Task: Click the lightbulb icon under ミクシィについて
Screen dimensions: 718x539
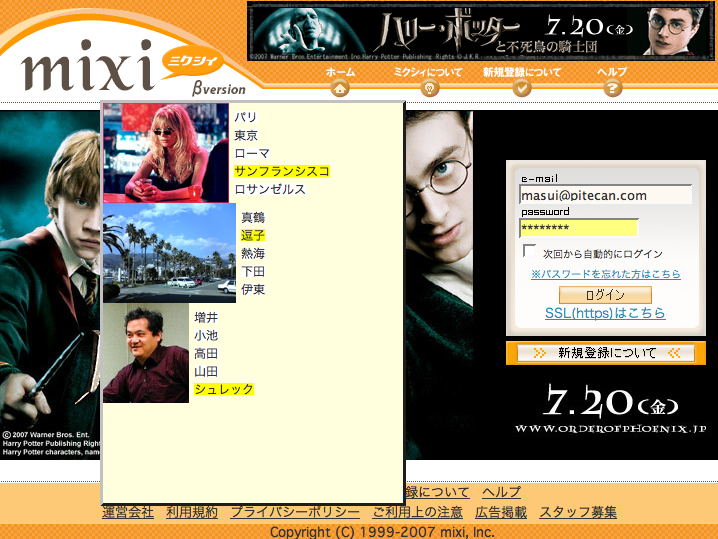Action: tap(430, 88)
